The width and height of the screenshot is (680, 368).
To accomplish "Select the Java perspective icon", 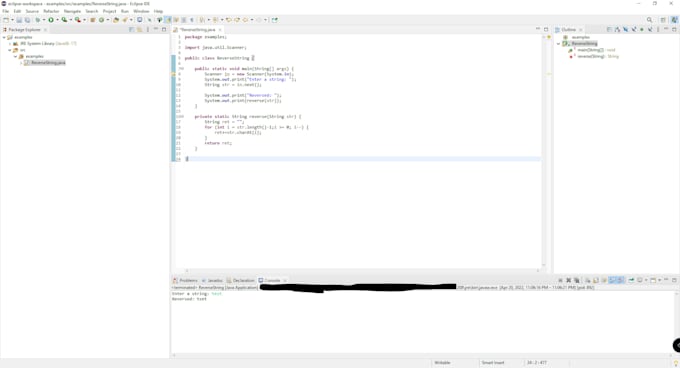I will coord(674,20).
